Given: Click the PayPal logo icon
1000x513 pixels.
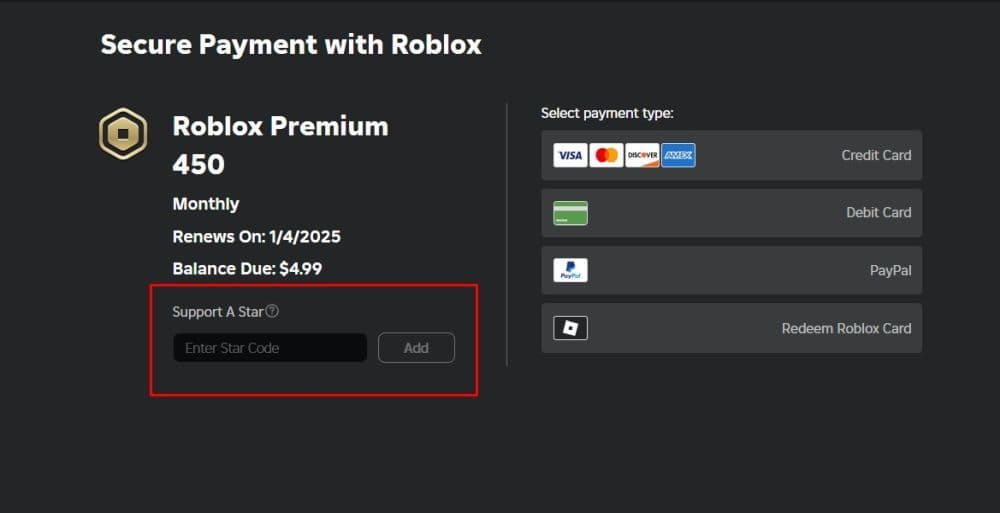Looking at the screenshot, I should click(570, 270).
